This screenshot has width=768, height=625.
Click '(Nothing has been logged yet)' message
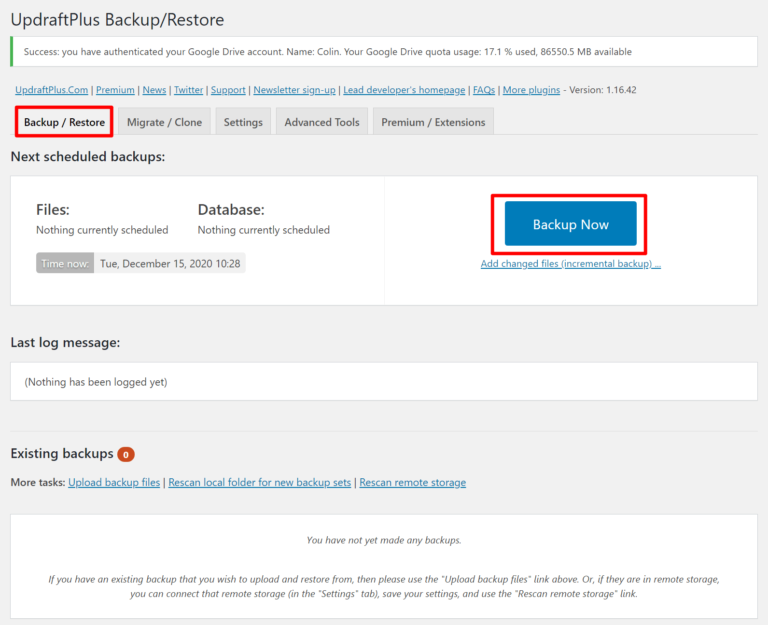click(96, 382)
